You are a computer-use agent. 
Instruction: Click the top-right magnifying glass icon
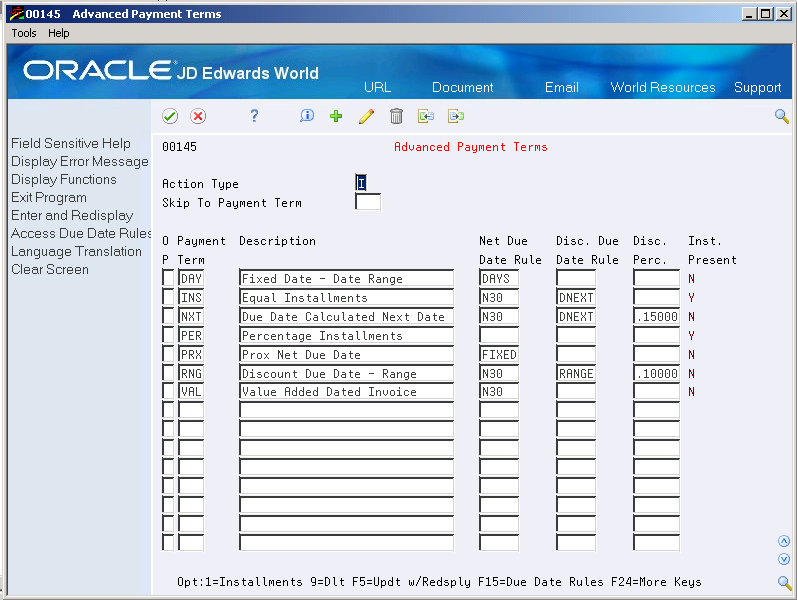tap(782, 116)
